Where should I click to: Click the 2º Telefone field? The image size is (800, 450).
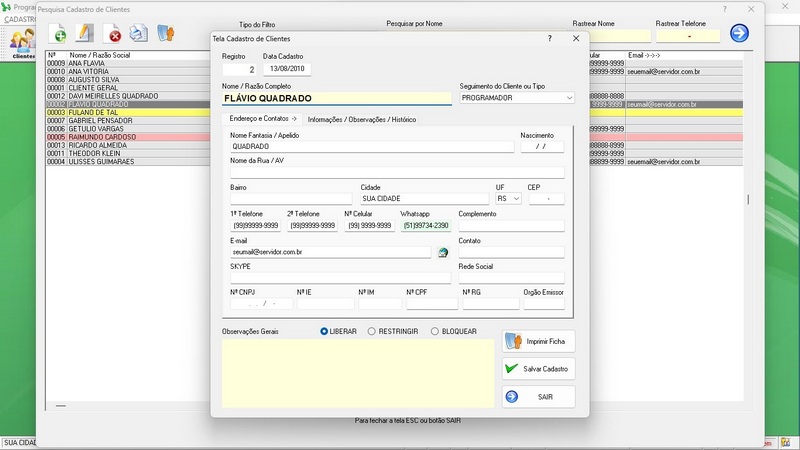tap(312, 226)
